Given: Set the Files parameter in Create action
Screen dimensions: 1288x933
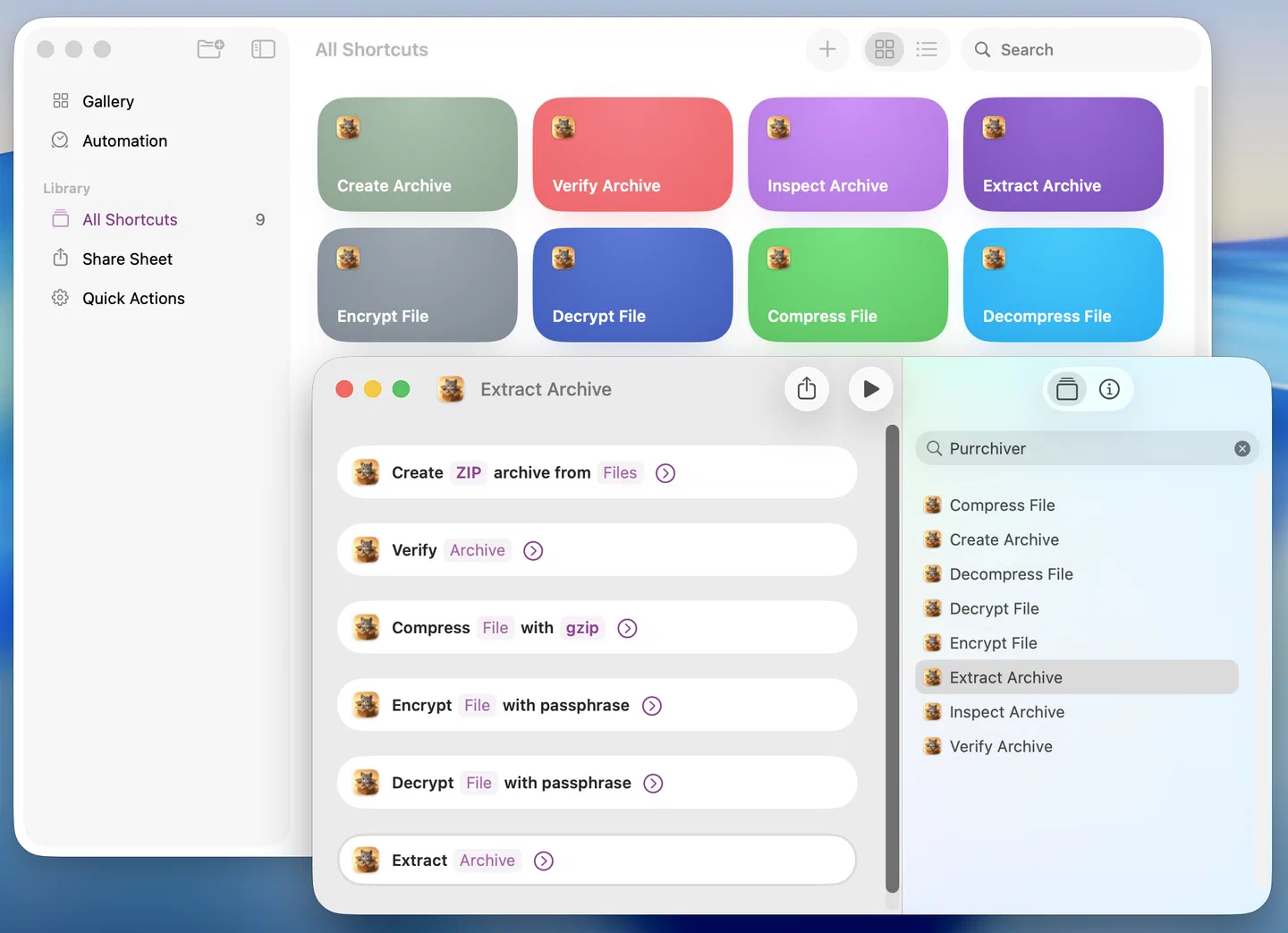Looking at the screenshot, I should pos(620,472).
